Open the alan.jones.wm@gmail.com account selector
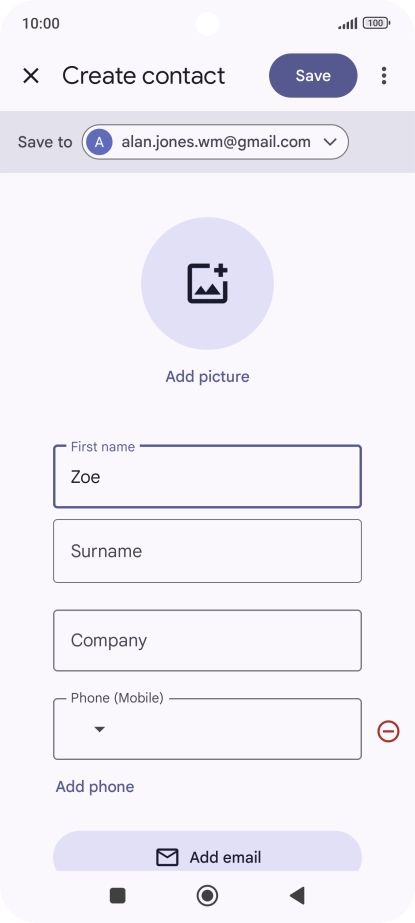Viewport: 415px width, 923px height. pyautogui.click(x=215, y=142)
